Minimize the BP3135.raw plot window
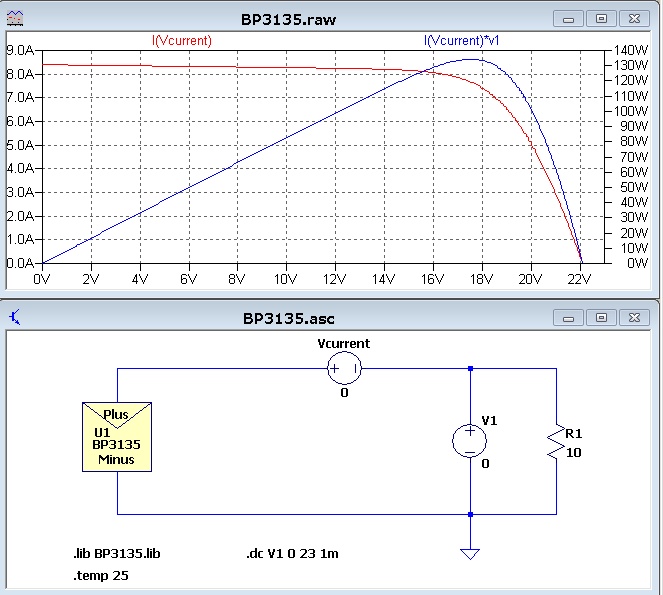The width and height of the screenshot is (663, 595). pos(568,19)
